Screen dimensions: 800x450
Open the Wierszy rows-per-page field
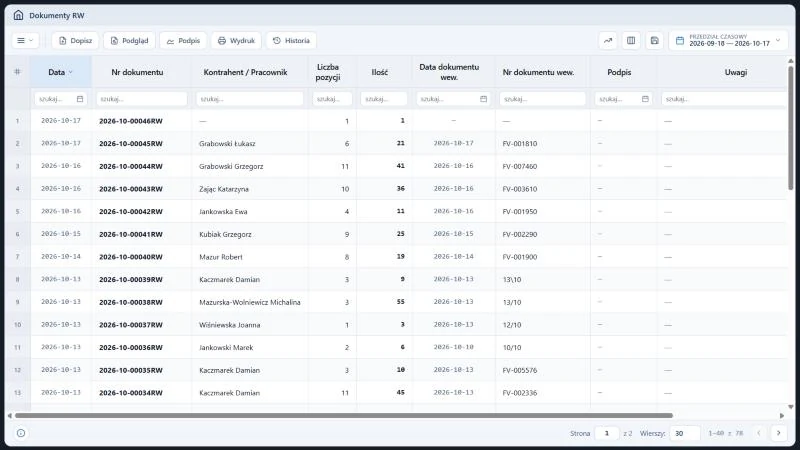(685, 433)
